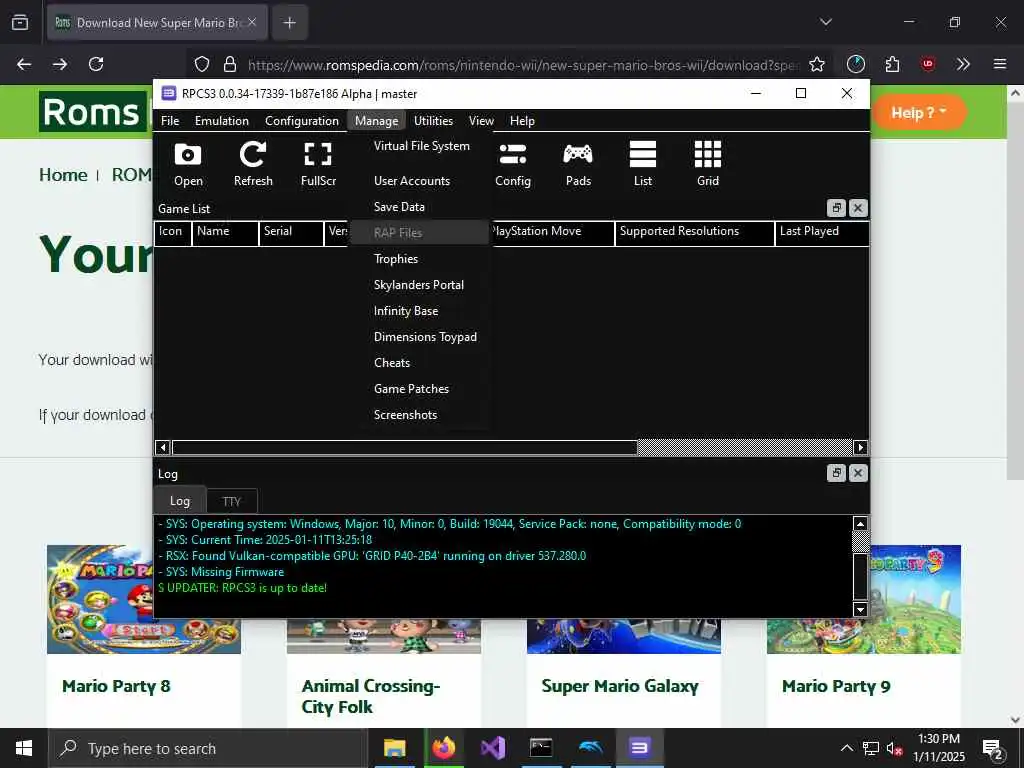Sort by Supported Resolutions column header
The image size is (1024, 768).
coord(694,232)
